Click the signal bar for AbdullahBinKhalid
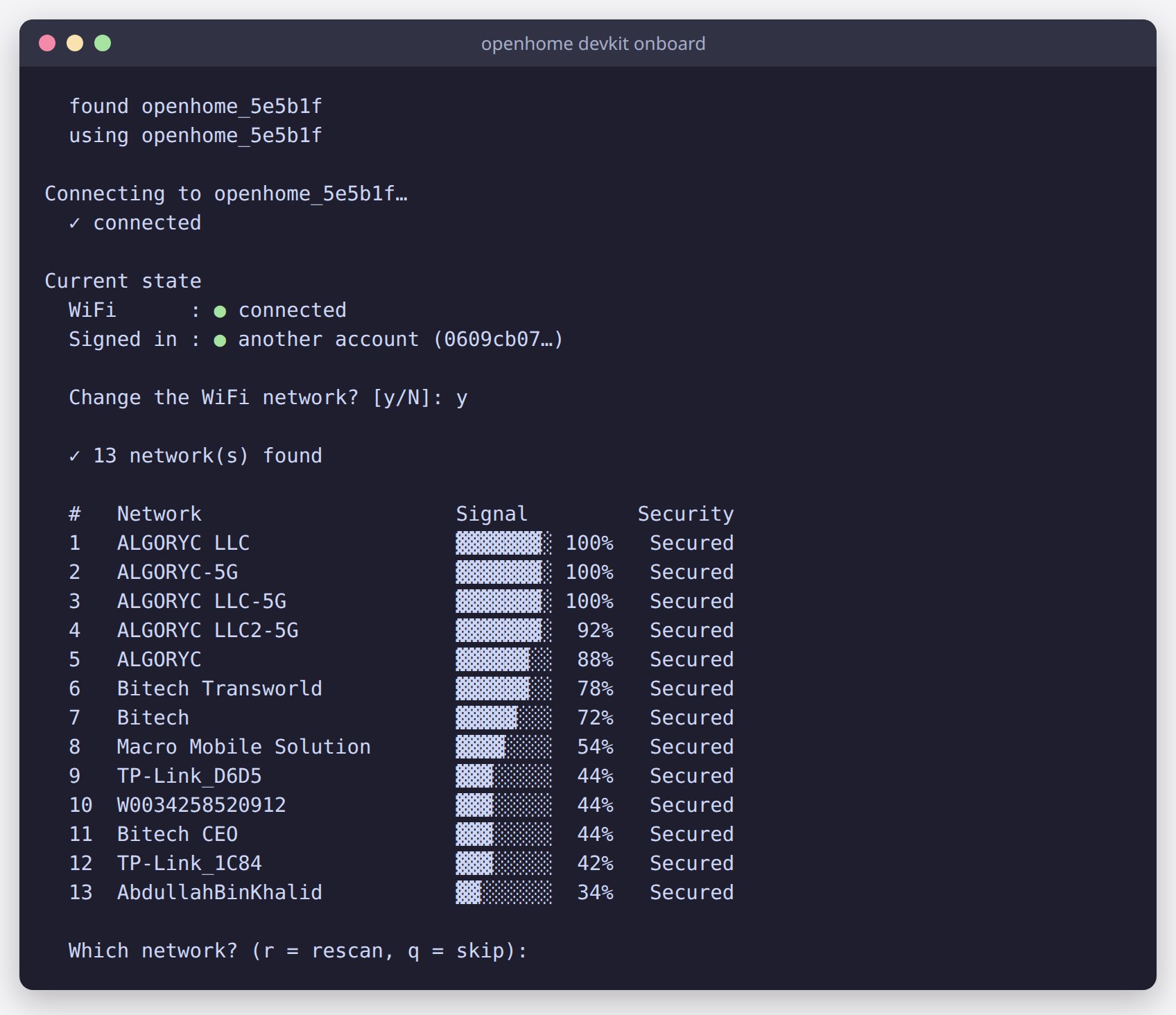This screenshot has width=1176, height=1015. (503, 892)
